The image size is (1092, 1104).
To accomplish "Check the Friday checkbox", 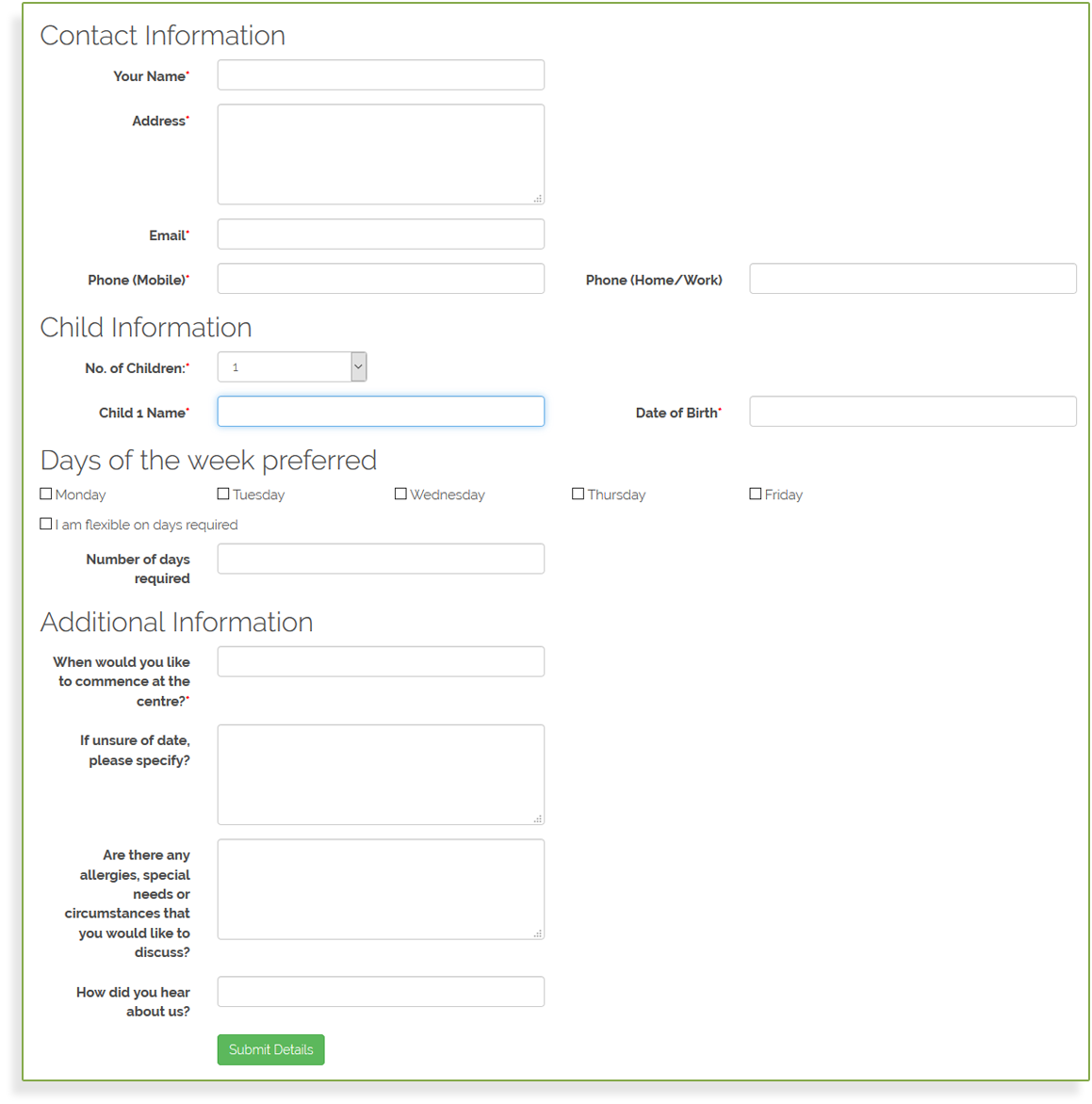I will pos(755,494).
